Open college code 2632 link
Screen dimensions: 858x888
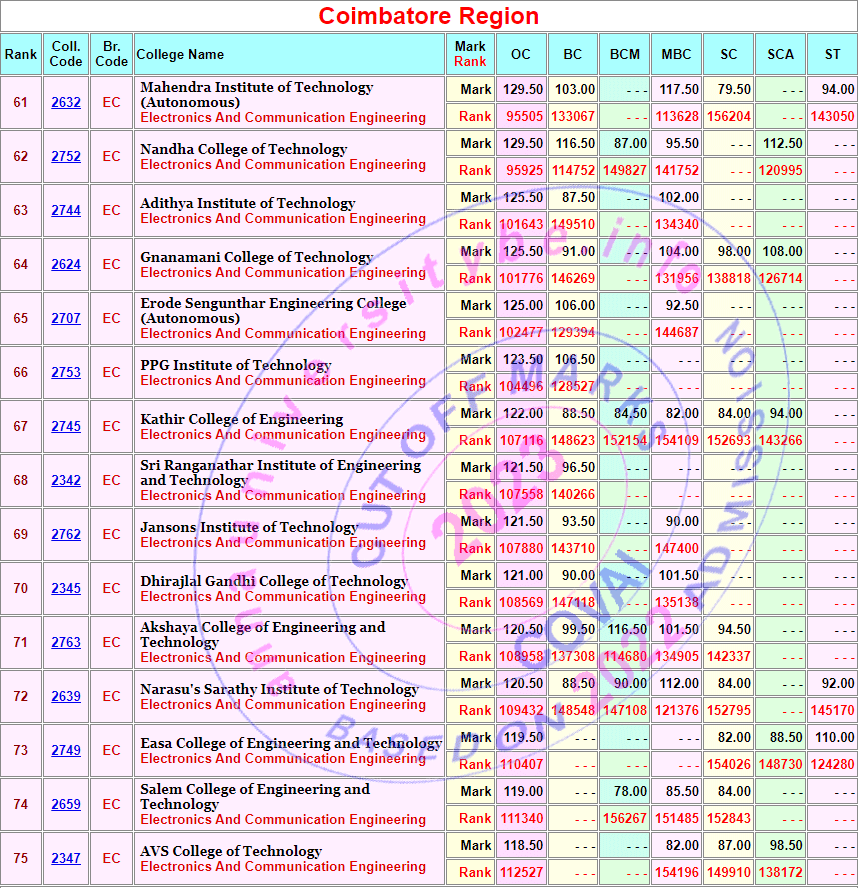pos(66,103)
